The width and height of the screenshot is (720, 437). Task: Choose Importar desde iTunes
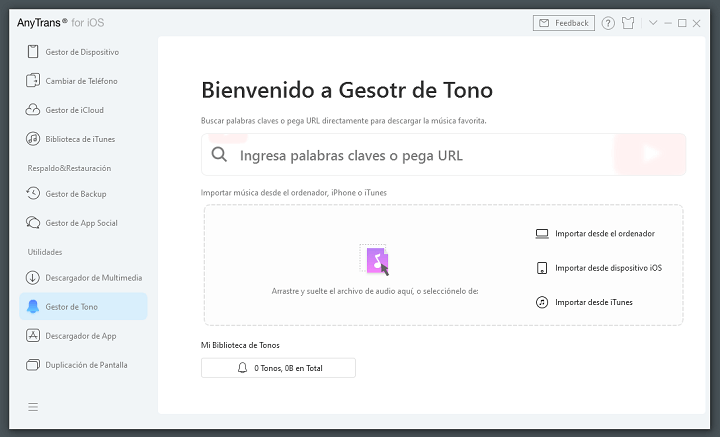coord(594,303)
